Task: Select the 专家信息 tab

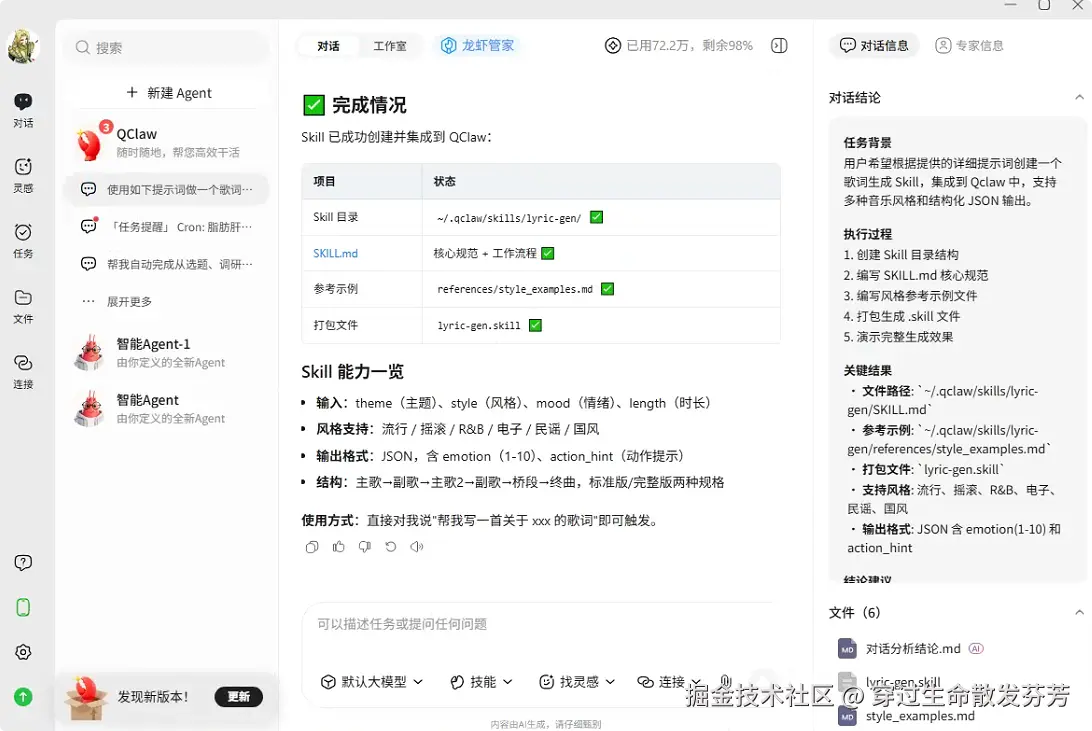Action: point(969,46)
